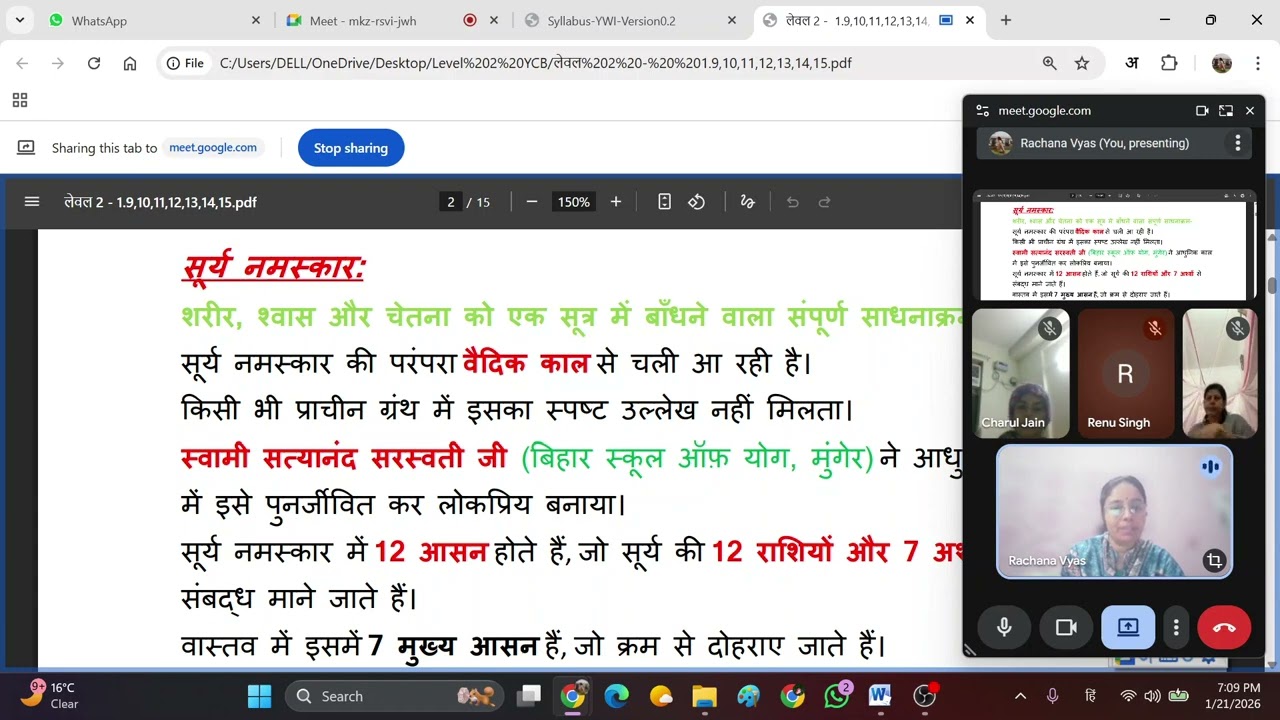View site information File chip

pos(186,63)
